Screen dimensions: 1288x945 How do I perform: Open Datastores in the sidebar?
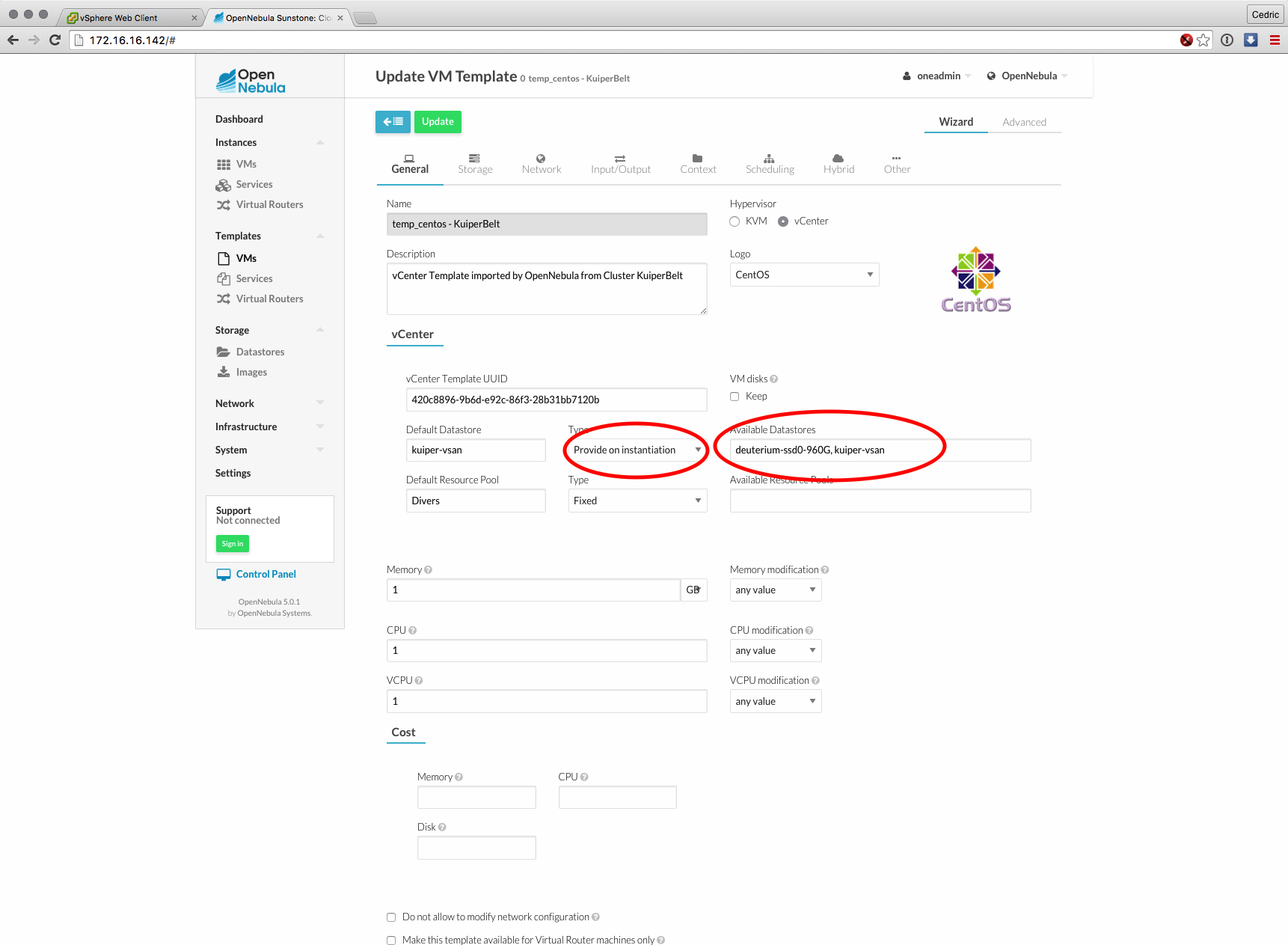260,352
